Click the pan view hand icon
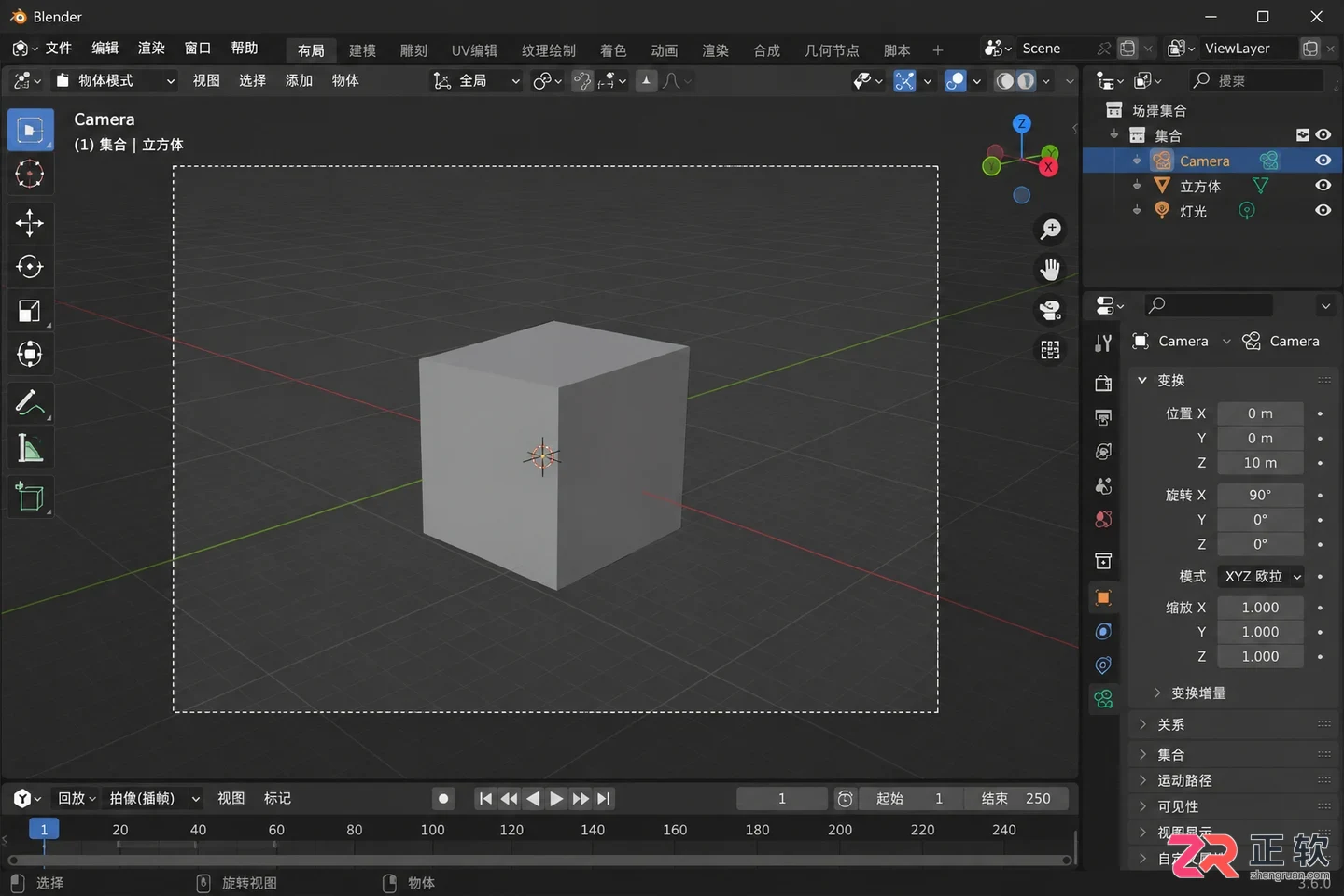Image resolution: width=1344 pixels, height=896 pixels. [x=1050, y=270]
